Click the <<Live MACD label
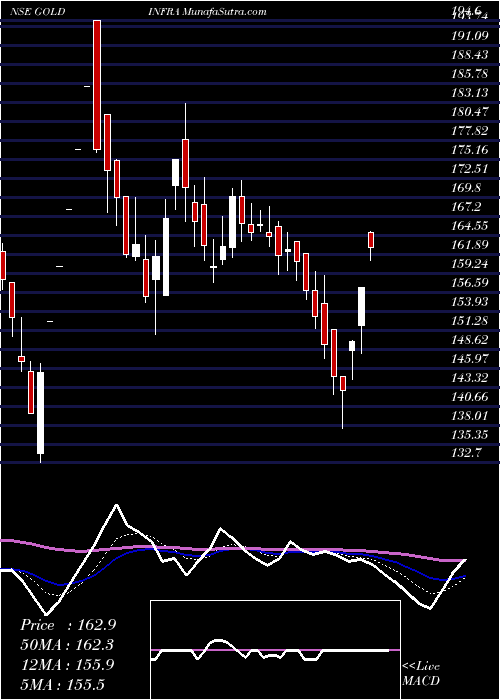Viewport: 500px width, 700px height. point(421,674)
